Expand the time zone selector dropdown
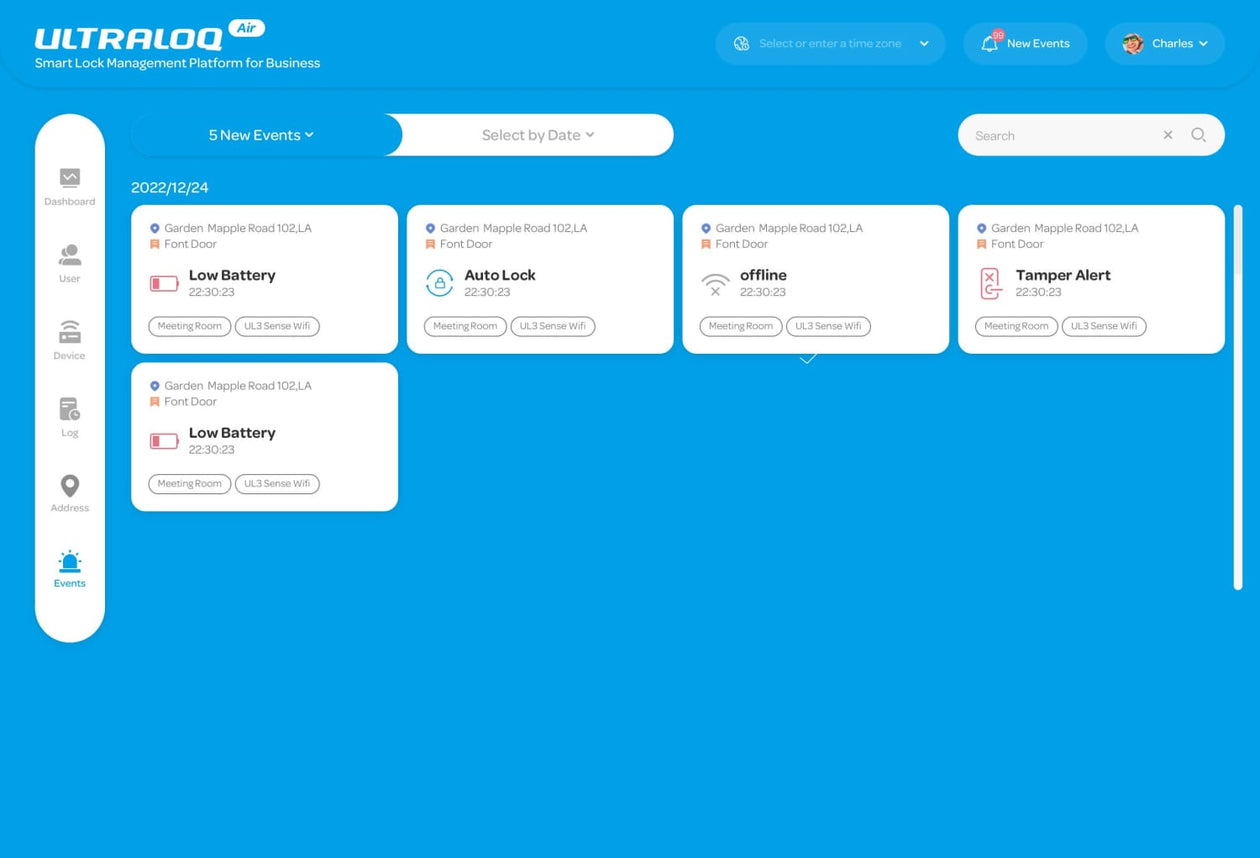This screenshot has height=858, width=1260. pyautogui.click(x=923, y=44)
